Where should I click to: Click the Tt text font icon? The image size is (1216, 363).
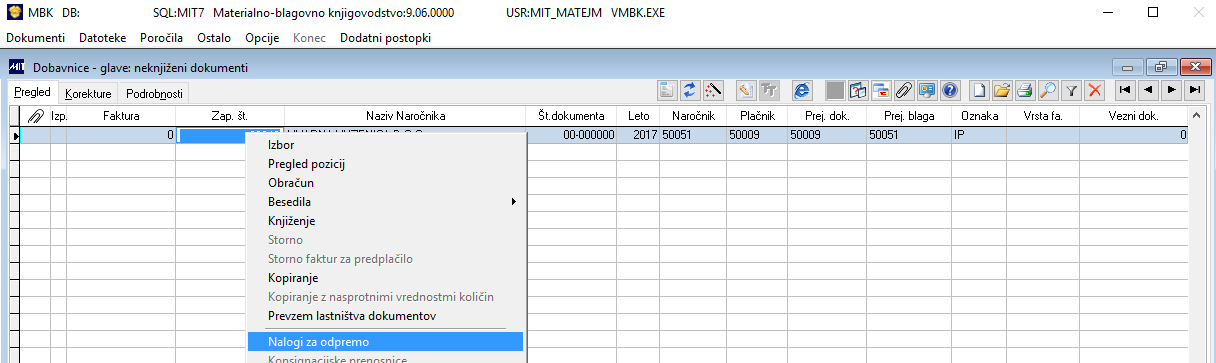(769, 90)
